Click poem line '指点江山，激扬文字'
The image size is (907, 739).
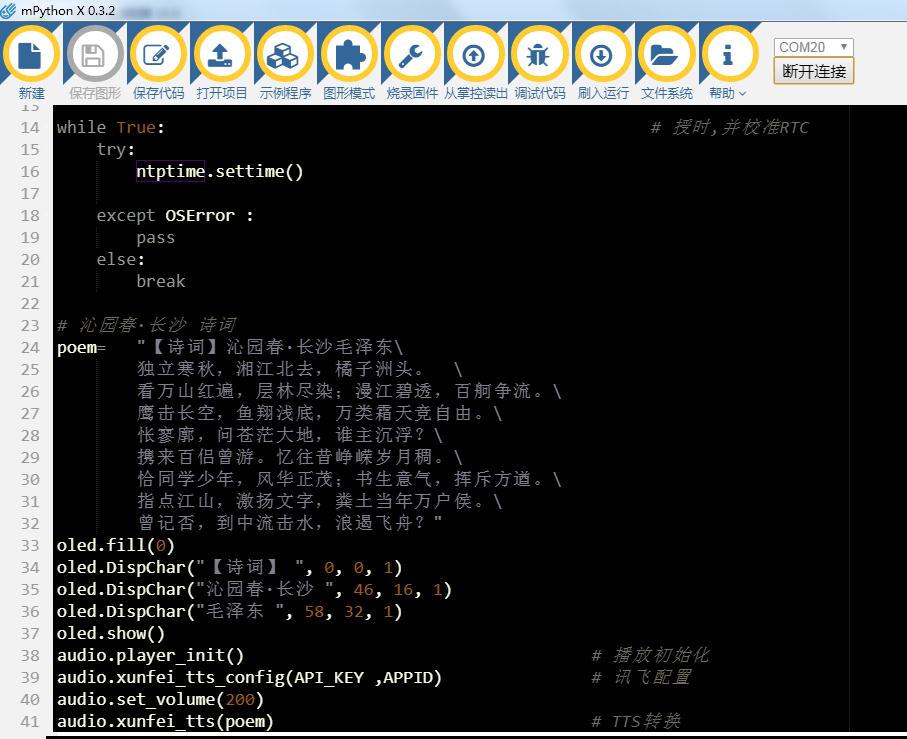pyautogui.click(x=319, y=501)
